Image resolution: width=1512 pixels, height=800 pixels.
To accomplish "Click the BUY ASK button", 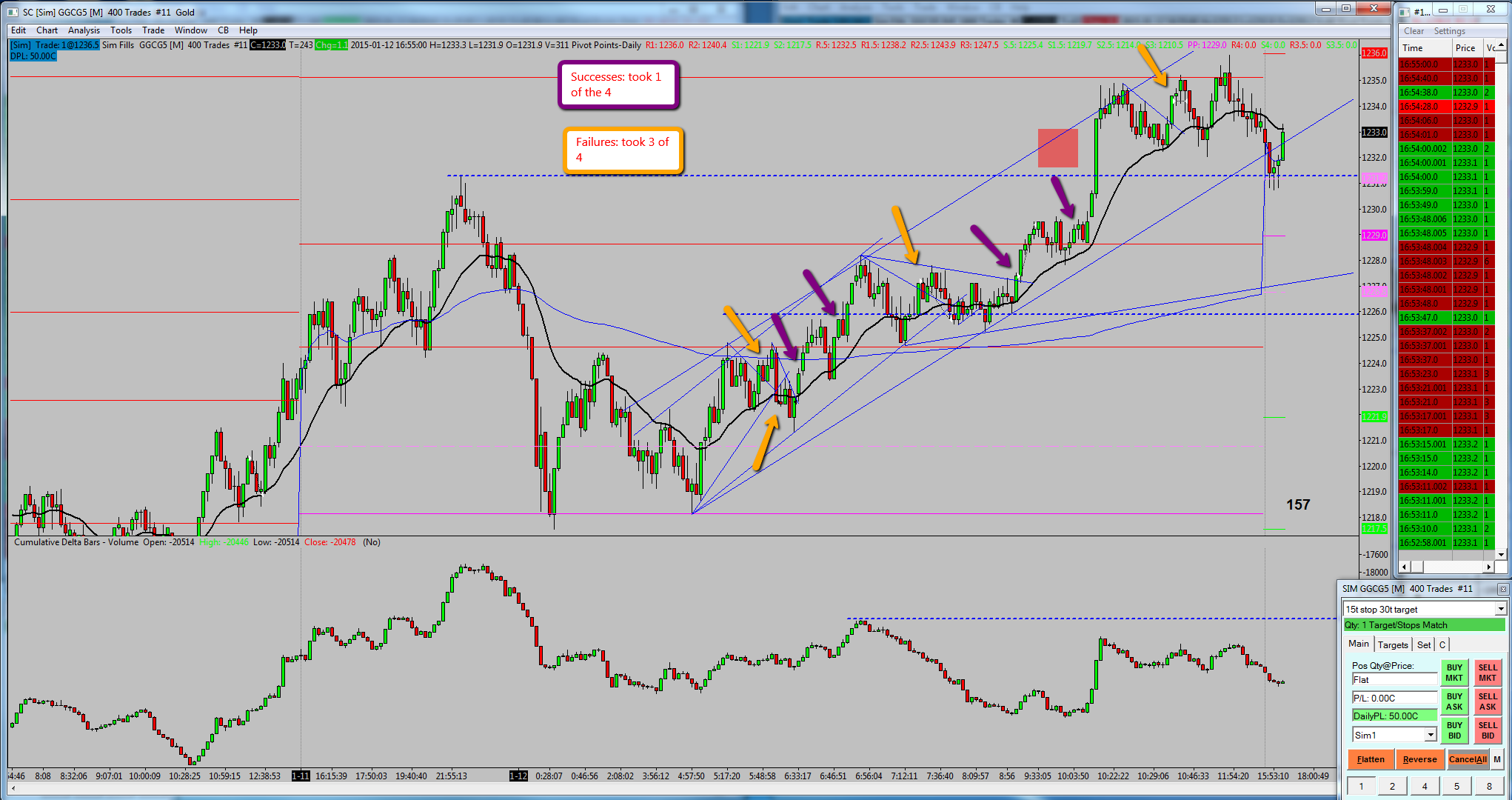I will [1454, 701].
